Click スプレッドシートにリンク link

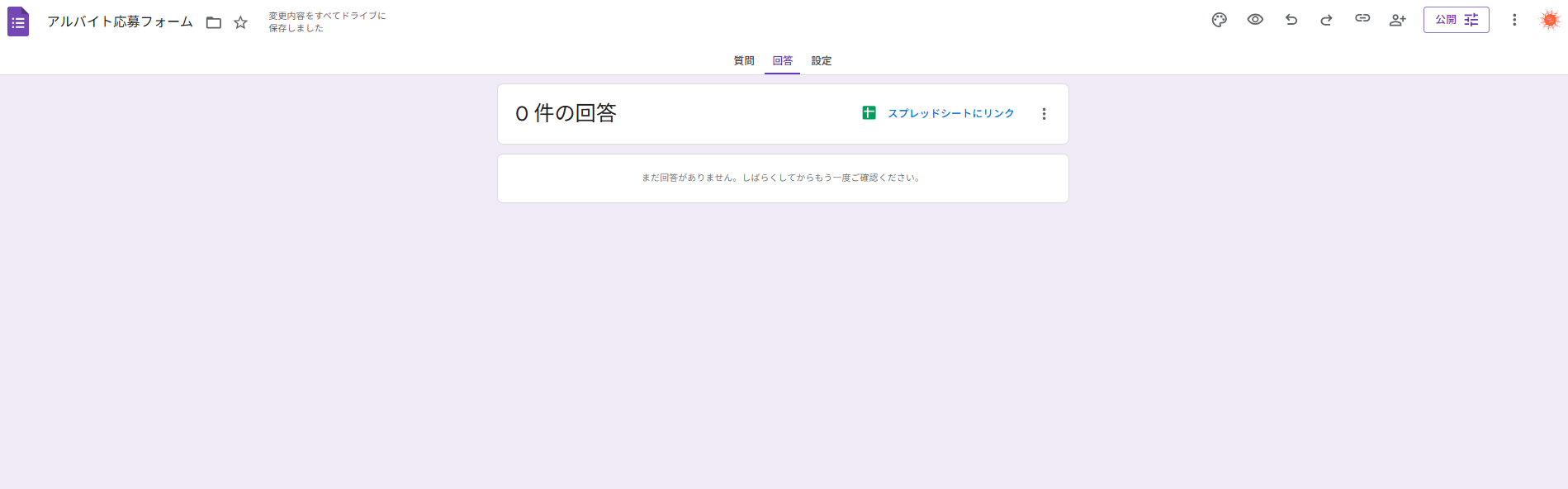(x=950, y=114)
